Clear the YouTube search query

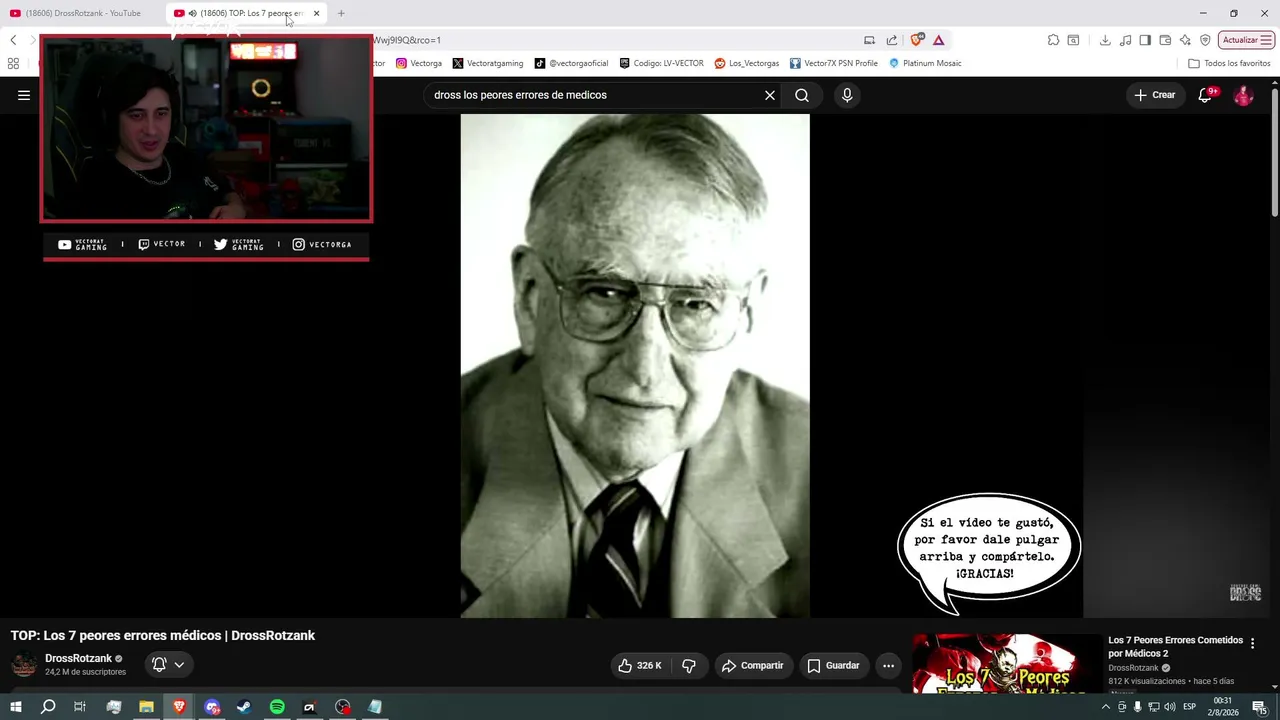[770, 95]
